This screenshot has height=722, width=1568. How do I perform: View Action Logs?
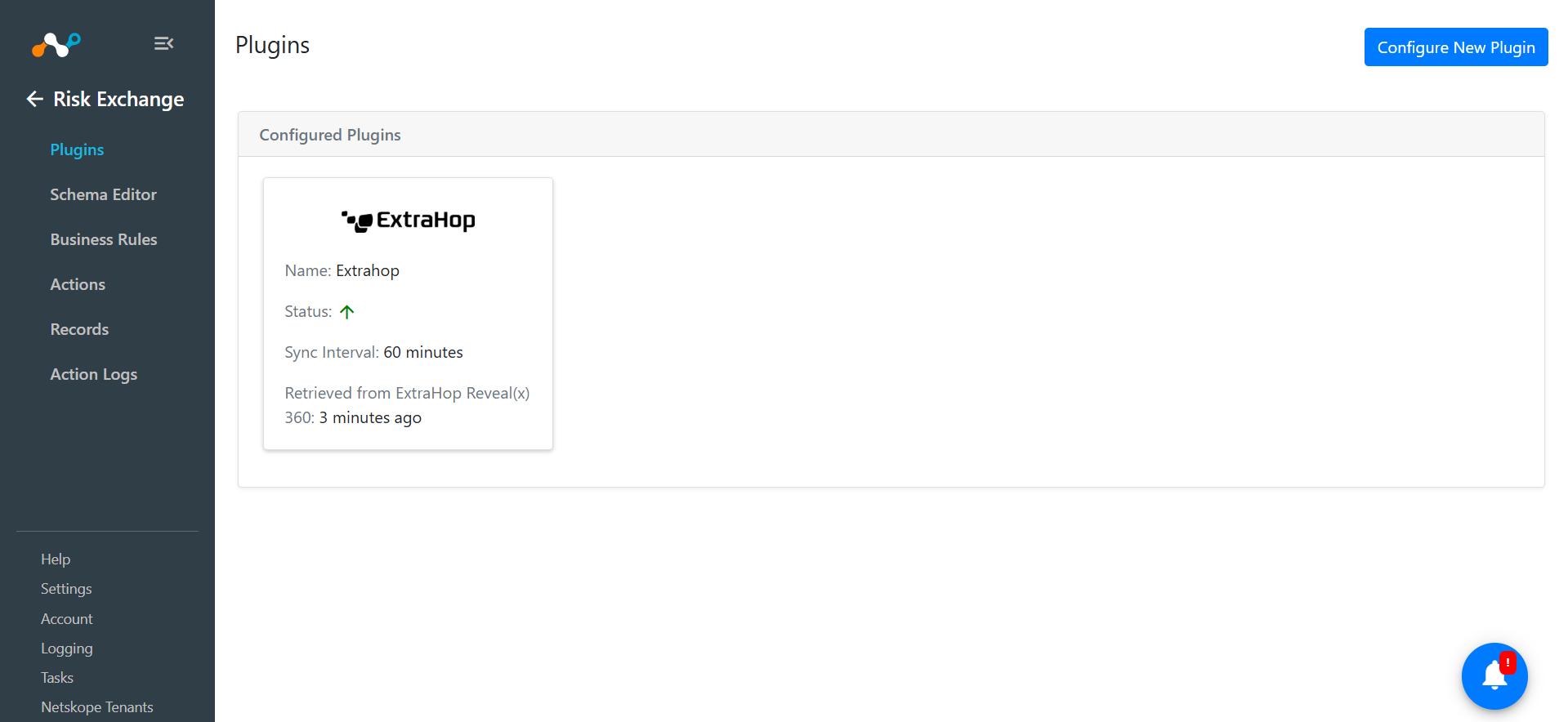[94, 374]
